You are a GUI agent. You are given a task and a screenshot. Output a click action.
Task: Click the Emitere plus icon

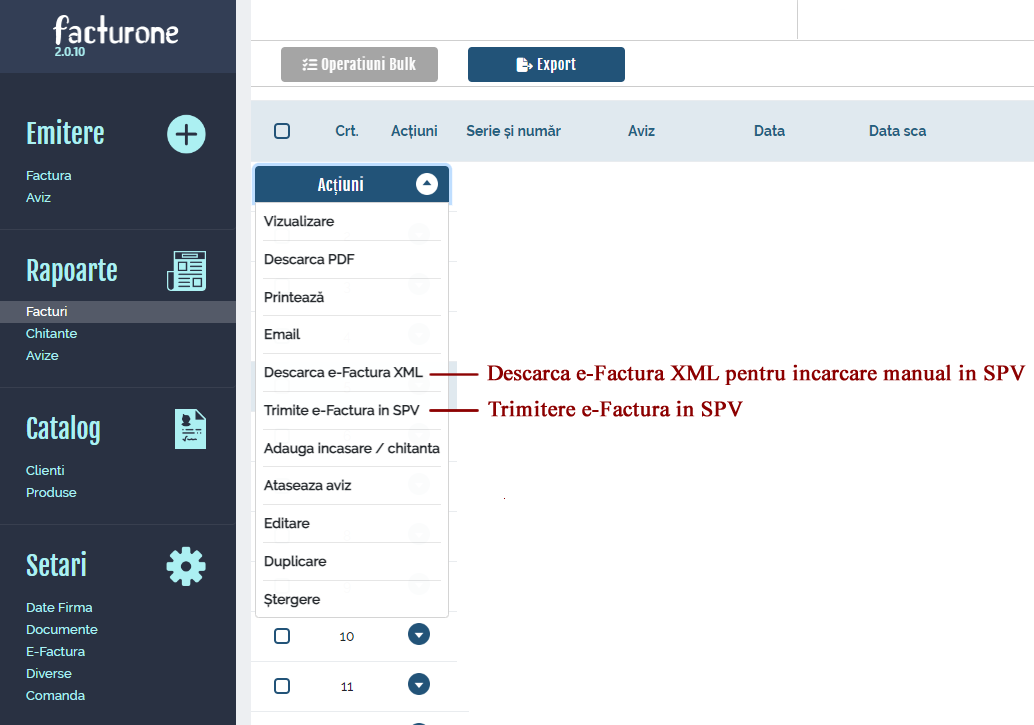coord(187,135)
